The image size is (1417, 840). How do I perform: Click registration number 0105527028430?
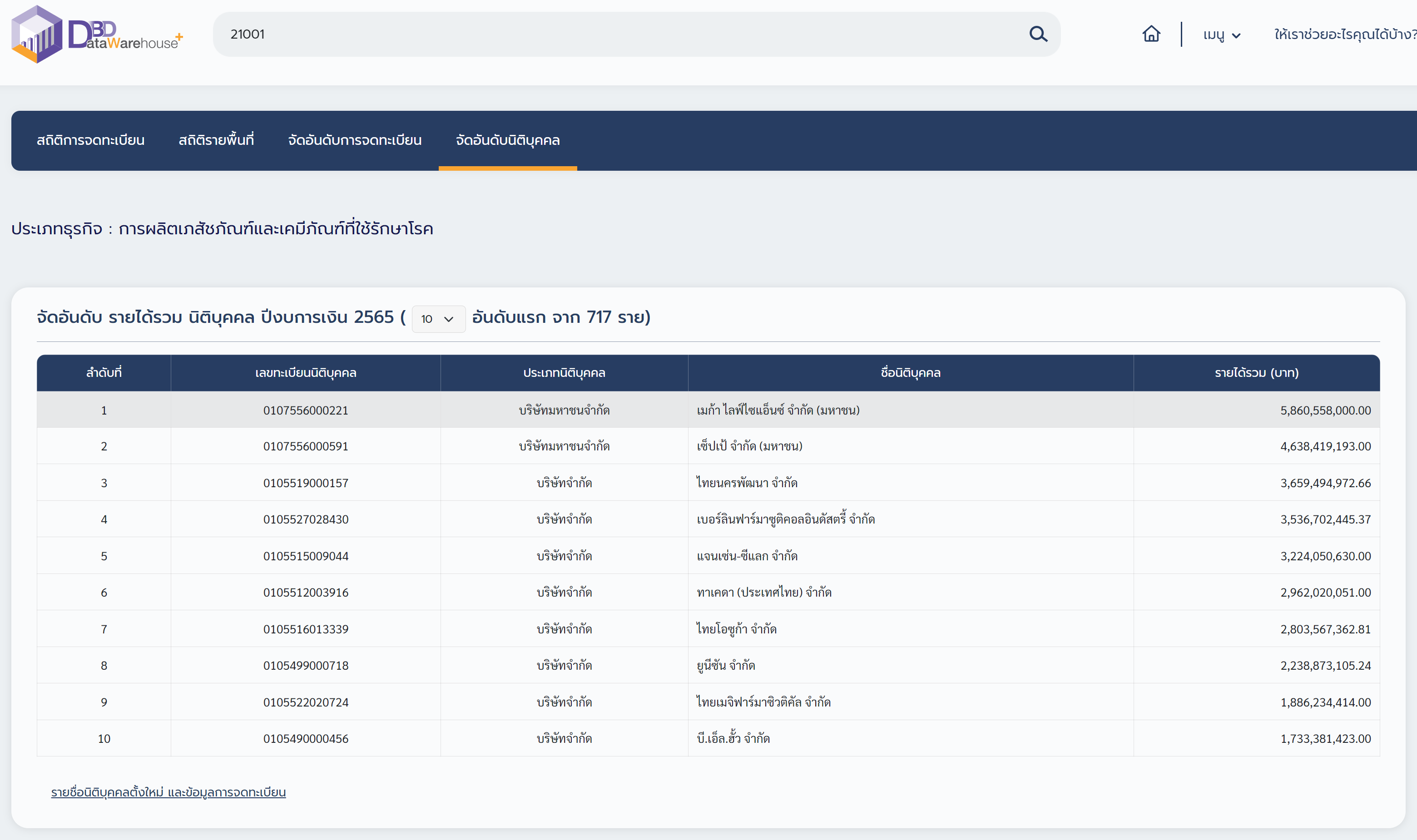coord(306,519)
